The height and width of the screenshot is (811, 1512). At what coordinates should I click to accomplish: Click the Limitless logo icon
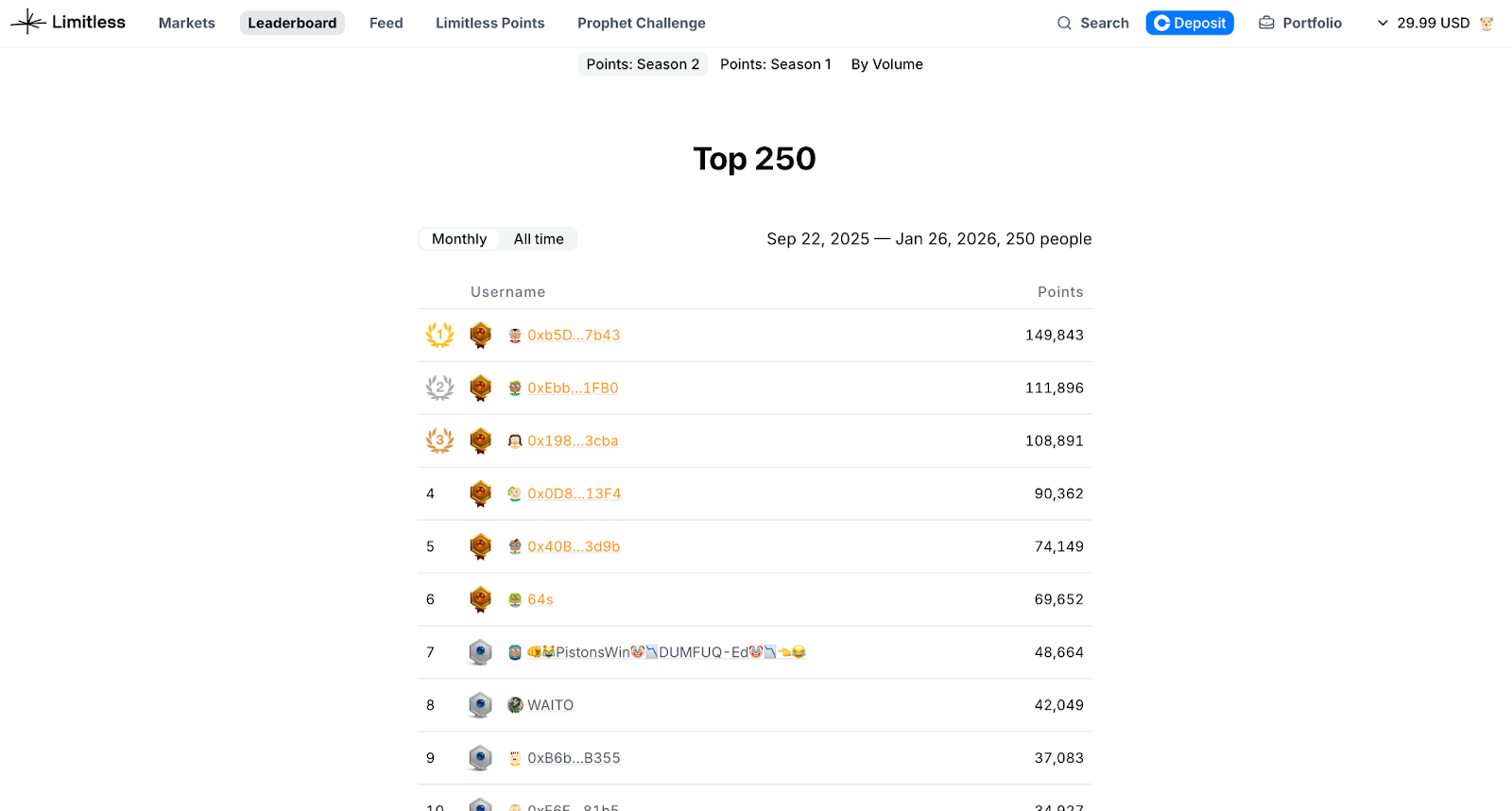coord(28,22)
